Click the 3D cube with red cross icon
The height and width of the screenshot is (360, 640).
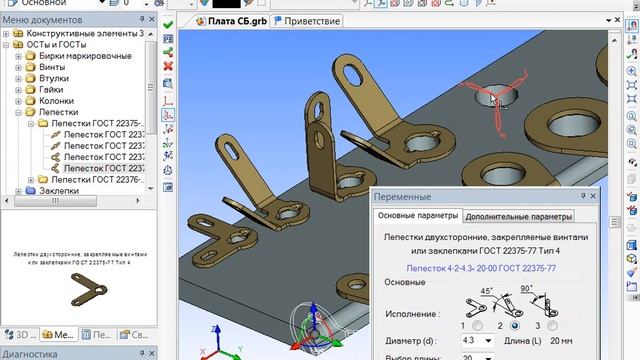632,211
